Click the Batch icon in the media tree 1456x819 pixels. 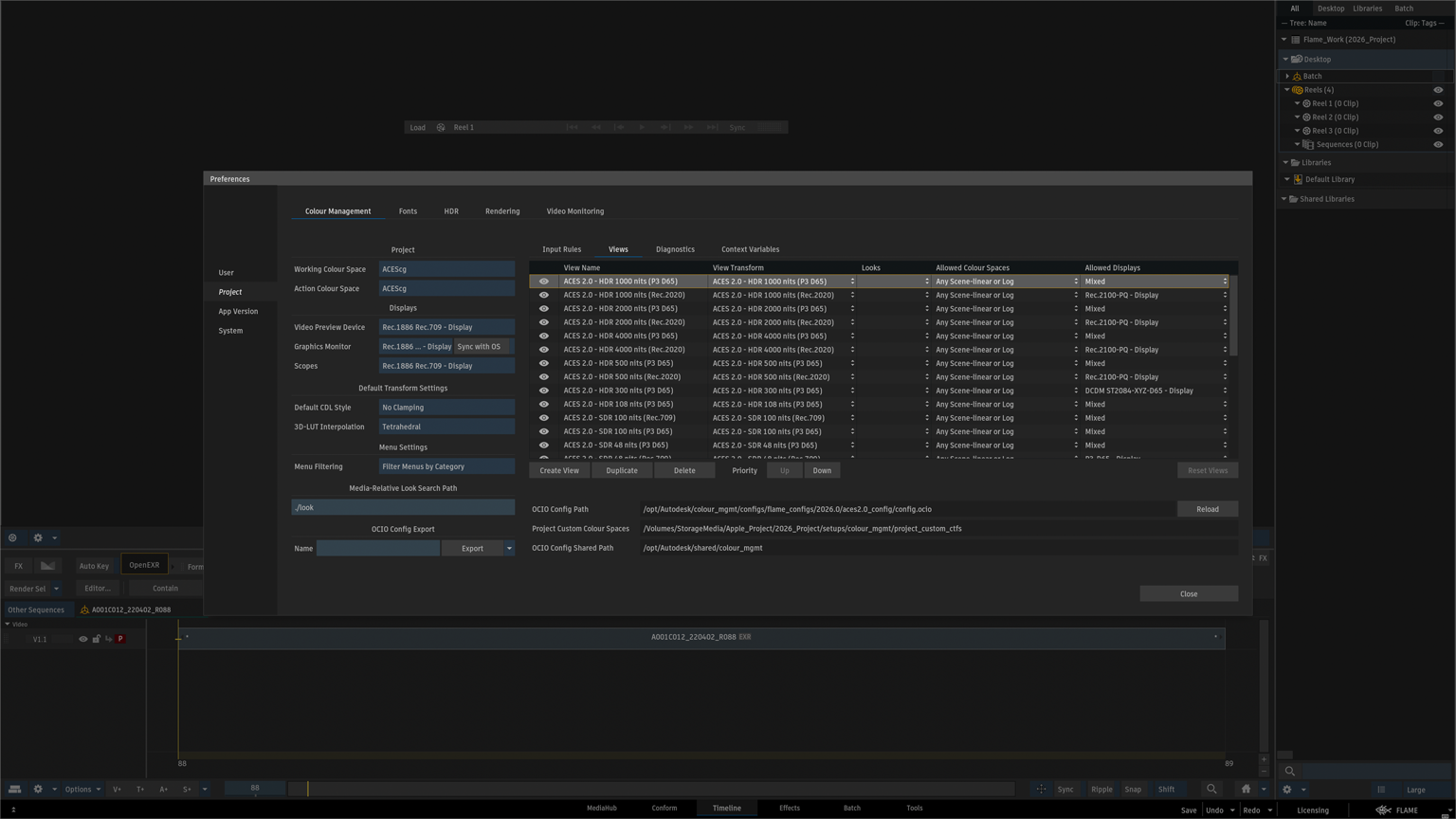point(1298,76)
